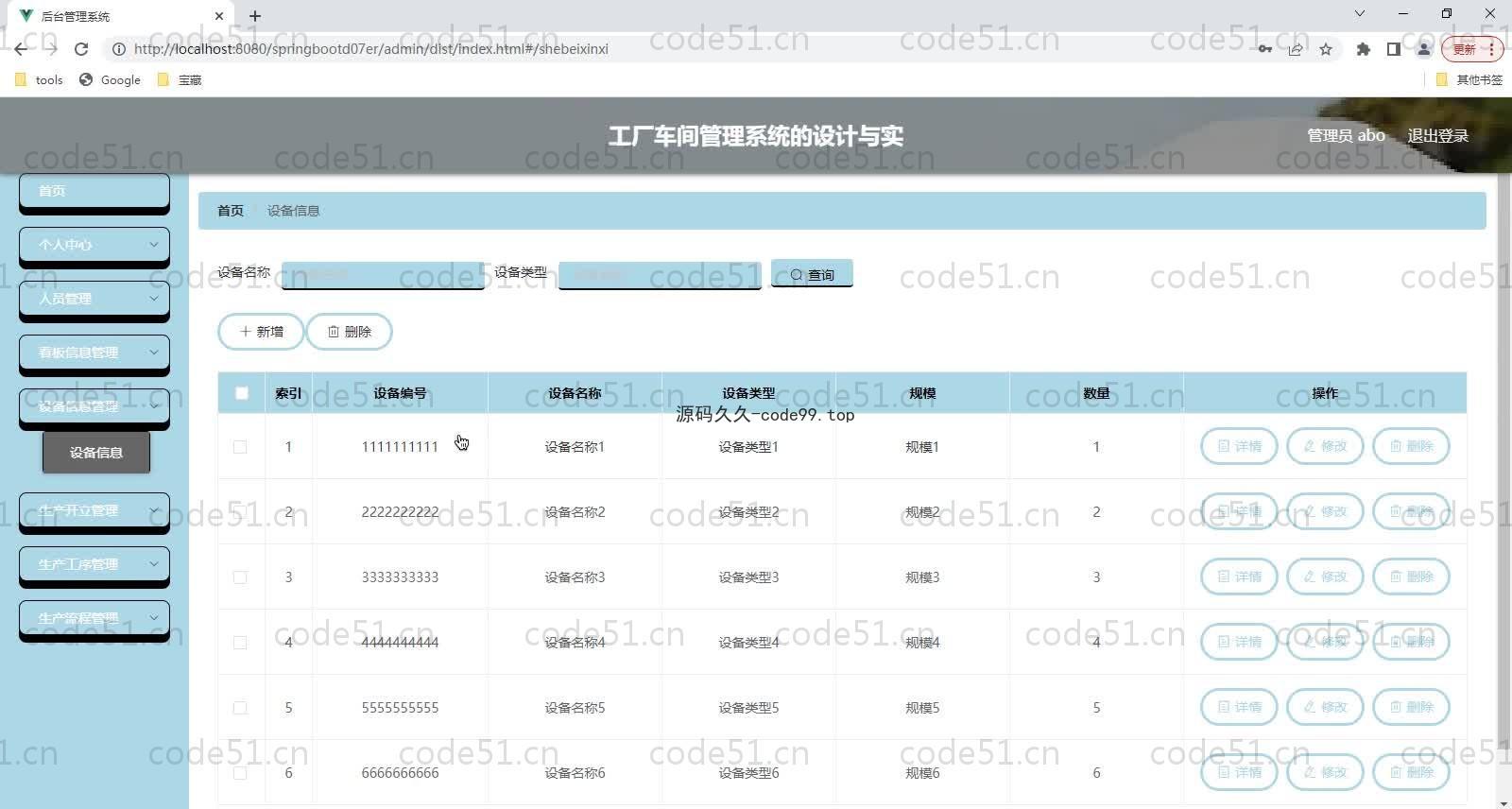The image size is (1512, 809).
Task: Click 修改 for row 设备名称5
Action: (x=1325, y=707)
